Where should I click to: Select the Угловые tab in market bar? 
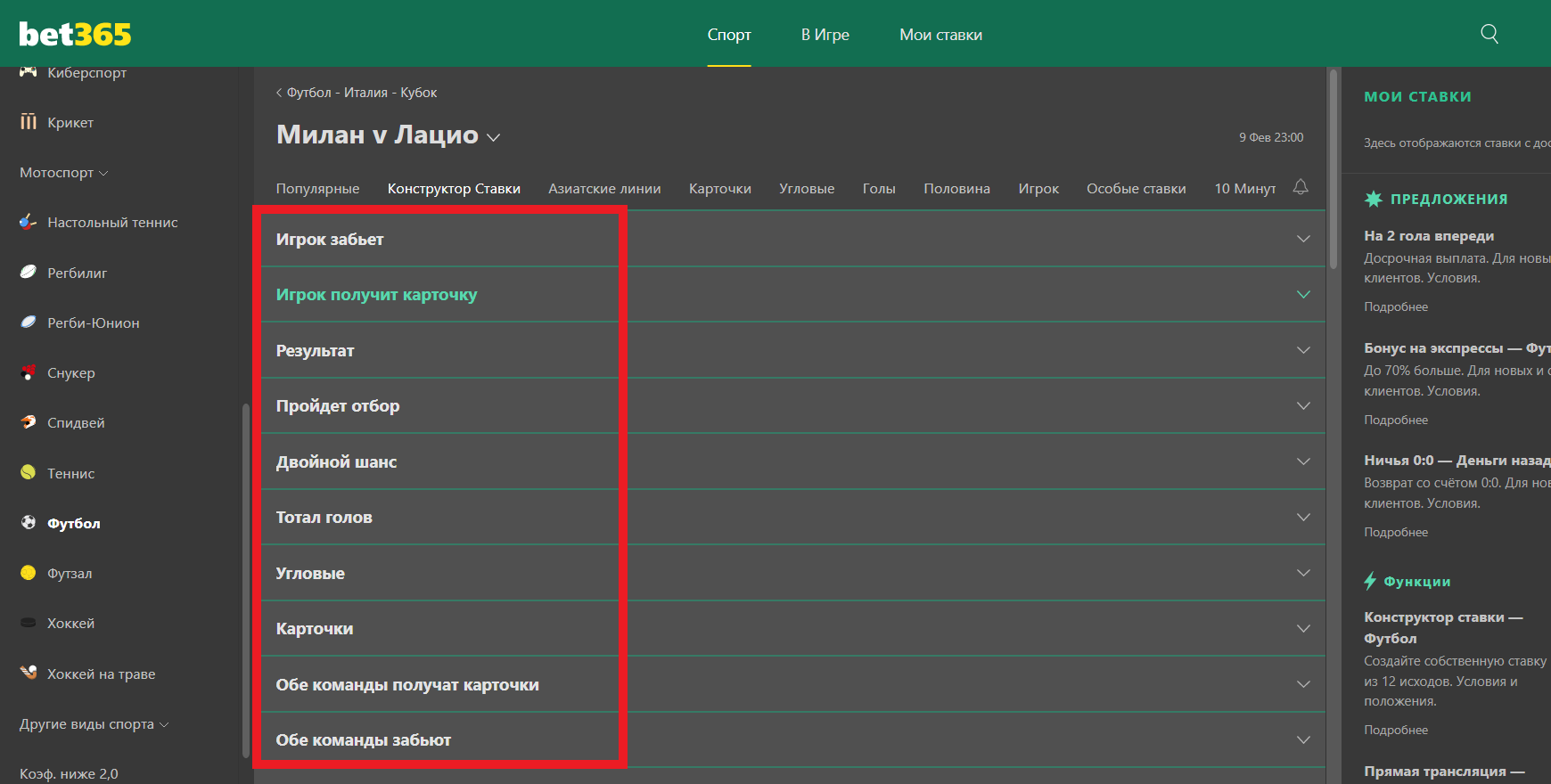point(807,188)
